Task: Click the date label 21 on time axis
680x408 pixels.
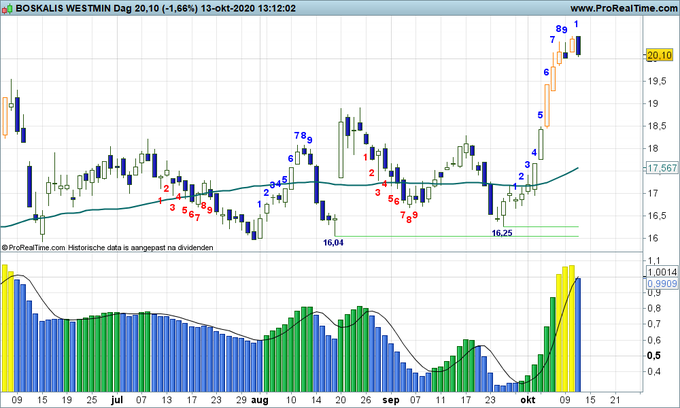Action: [x=615, y=400]
